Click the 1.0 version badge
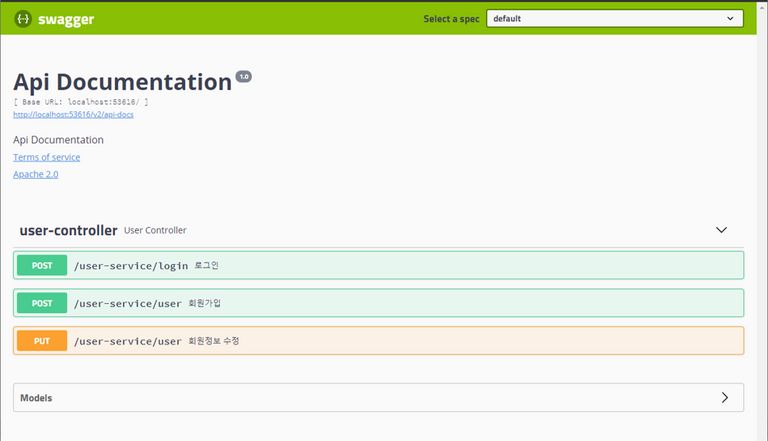 (x=244, y=76)
